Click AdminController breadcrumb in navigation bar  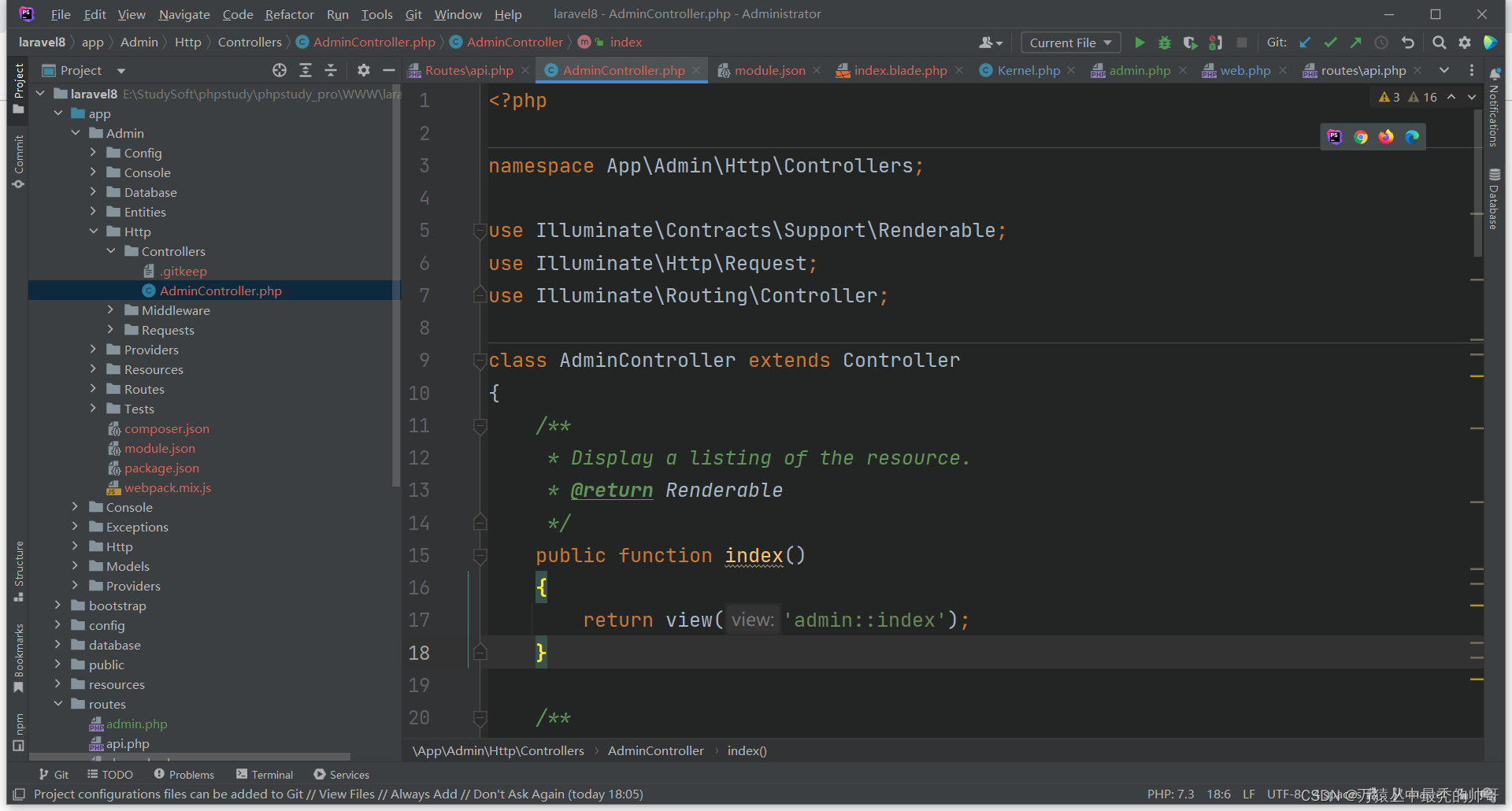[507, 42]
